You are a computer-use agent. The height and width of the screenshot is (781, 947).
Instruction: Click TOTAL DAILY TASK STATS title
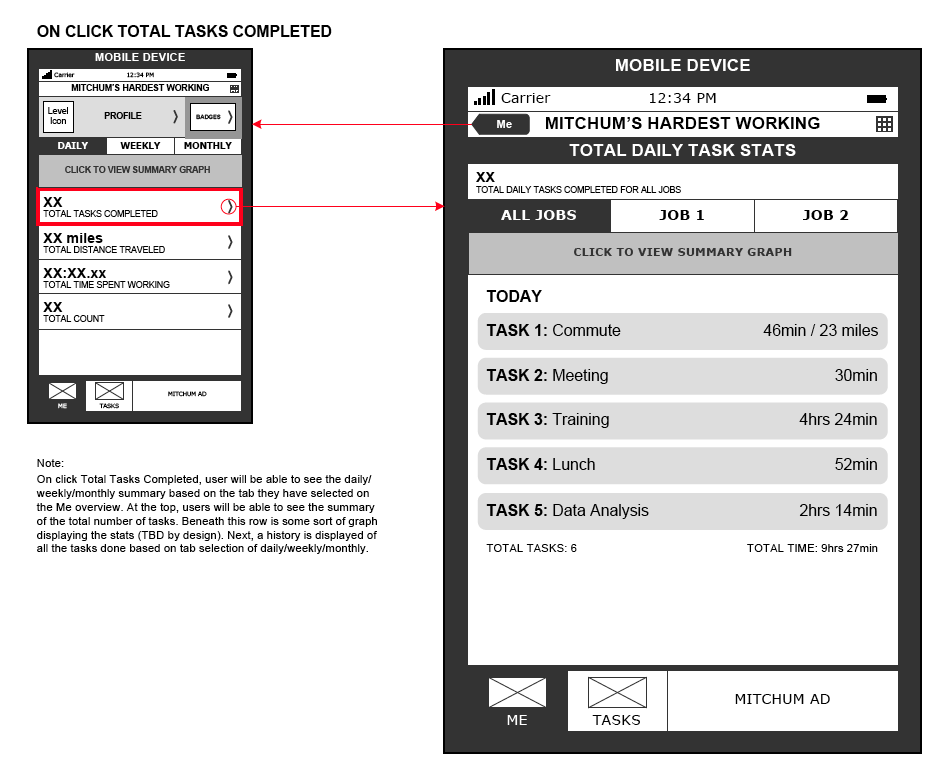[x=682, y=150]
